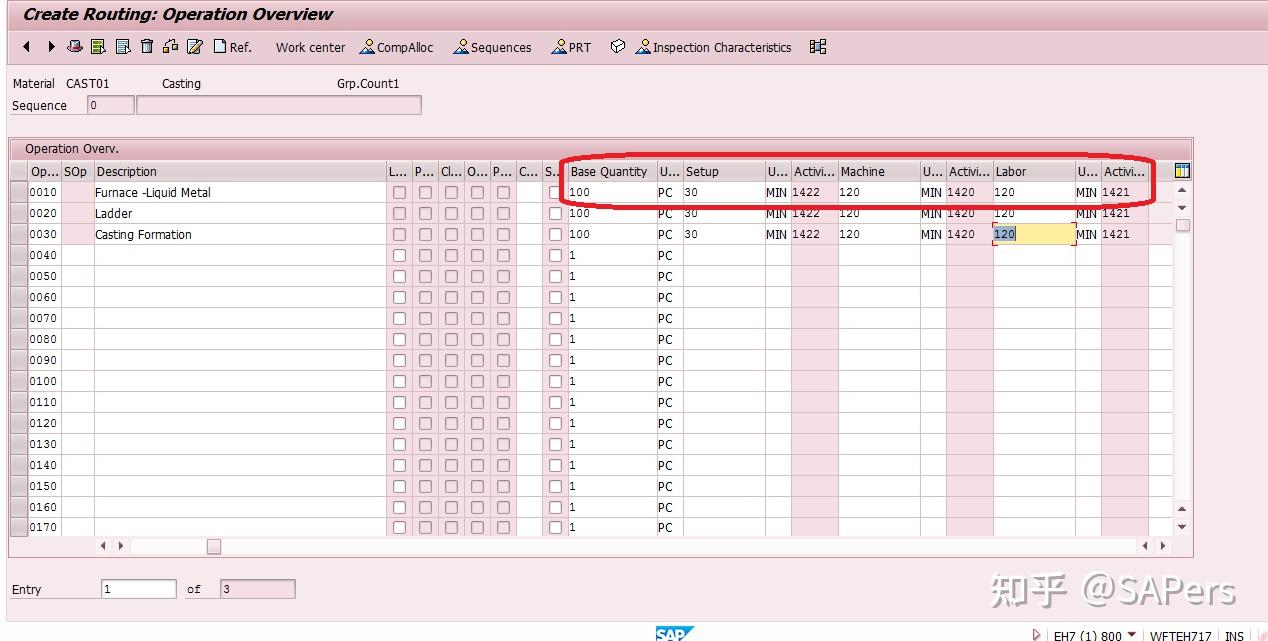The width and height of the screenshot is (1268, 641).
Task: Click the Entry number input field
Action: 137,589
